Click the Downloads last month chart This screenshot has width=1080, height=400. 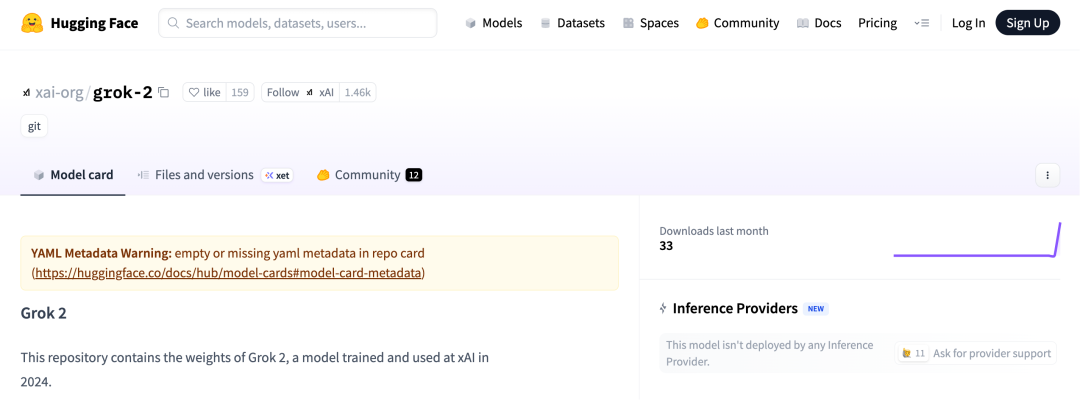click(977, 240)
